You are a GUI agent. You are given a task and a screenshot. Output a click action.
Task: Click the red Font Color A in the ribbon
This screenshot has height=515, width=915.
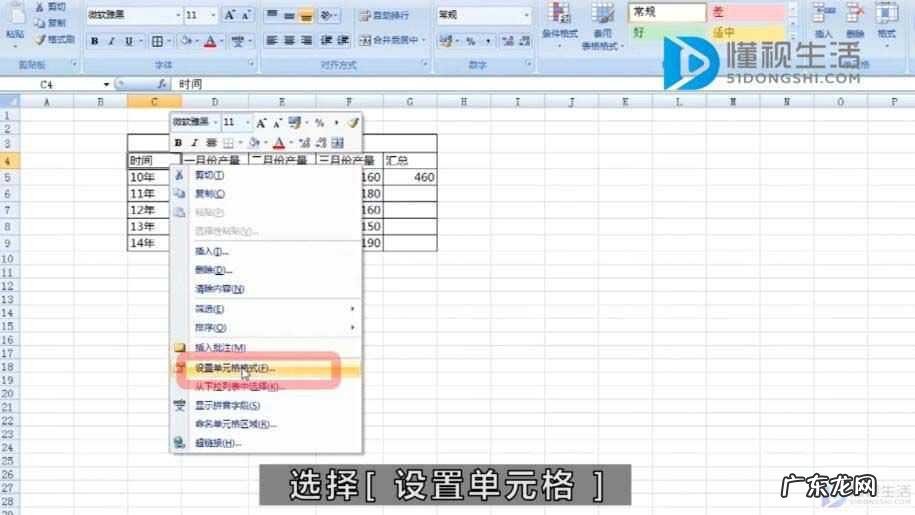tap(211, 41)
